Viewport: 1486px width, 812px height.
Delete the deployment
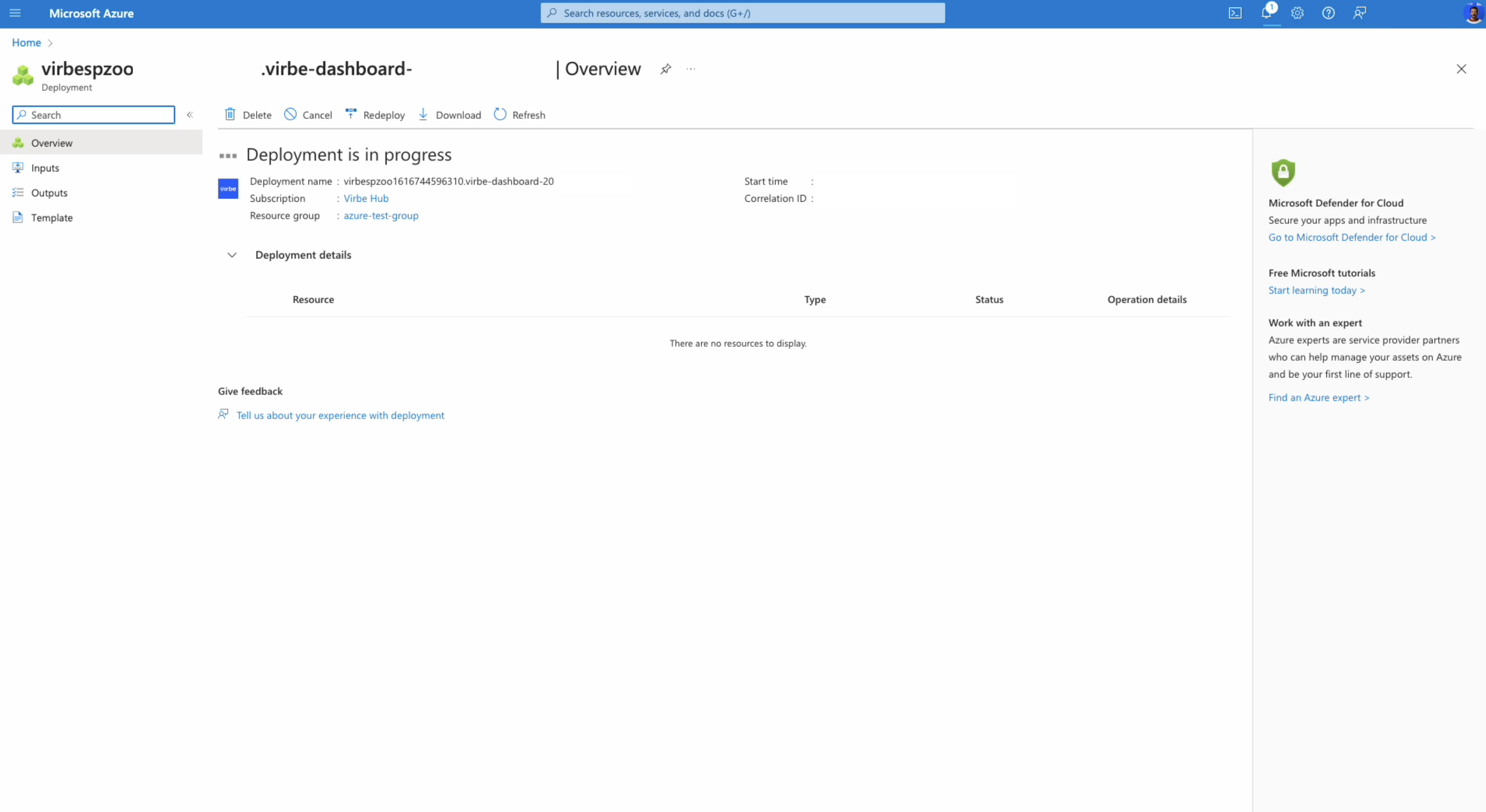point(248,115)
